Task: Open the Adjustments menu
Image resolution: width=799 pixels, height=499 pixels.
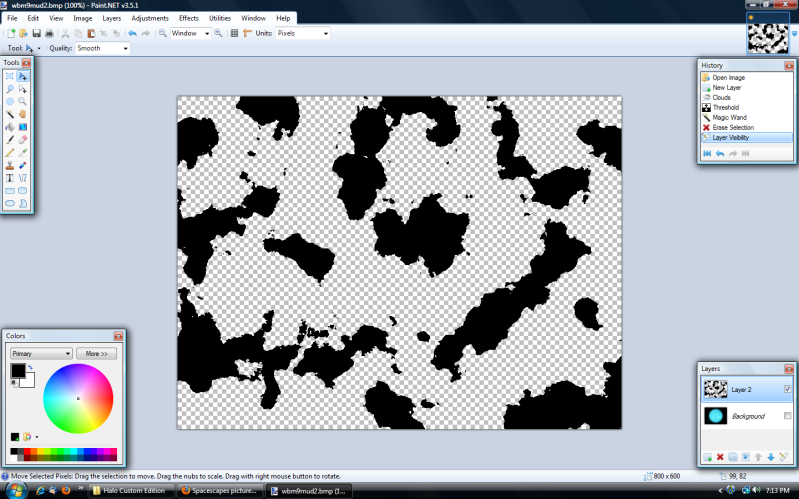Action: (150, 18)
